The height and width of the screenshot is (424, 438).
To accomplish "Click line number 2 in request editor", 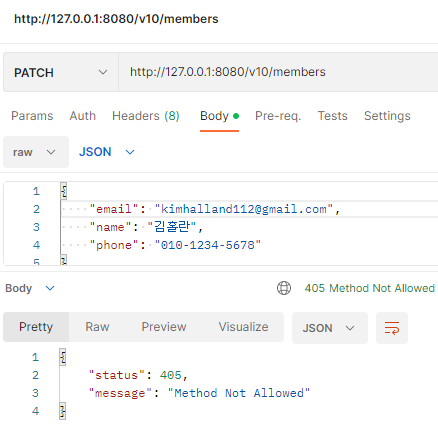I will click(x=36, y=209).
